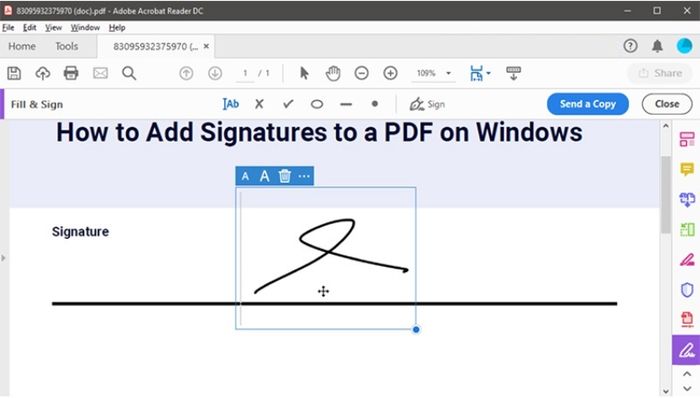Open the pink pen sidebar tool icon
The image size is (700, 398).
tap(687, 259)
